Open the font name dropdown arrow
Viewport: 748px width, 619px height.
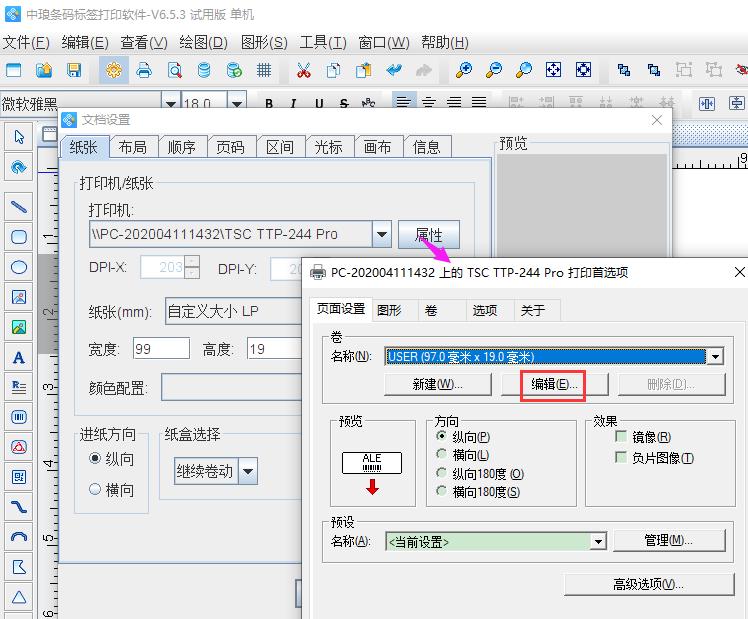click(171, 102)
